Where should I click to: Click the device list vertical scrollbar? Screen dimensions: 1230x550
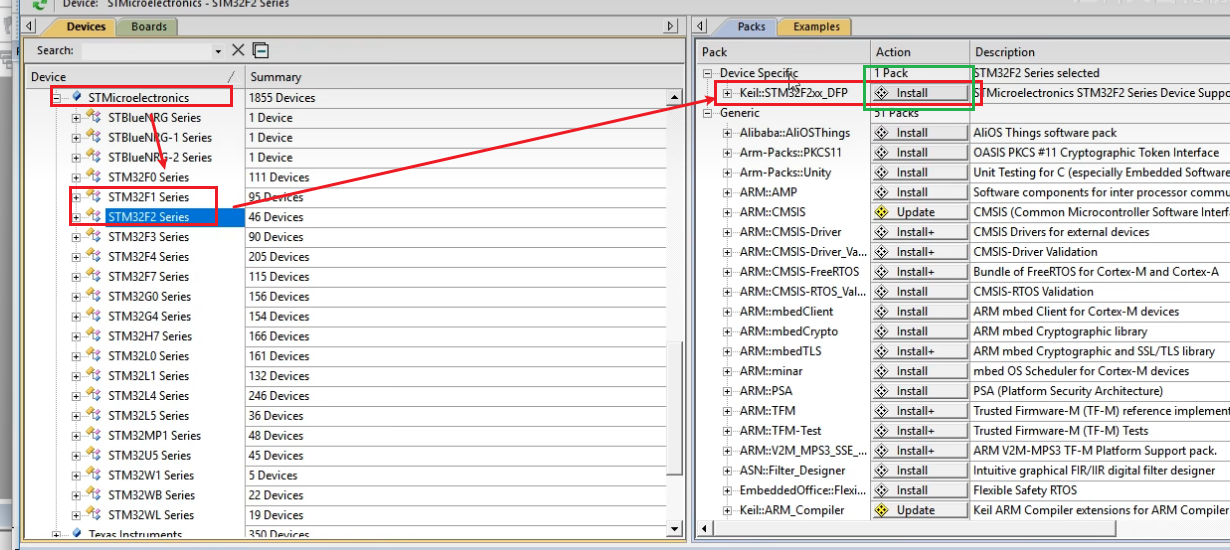tap(676, 407)
